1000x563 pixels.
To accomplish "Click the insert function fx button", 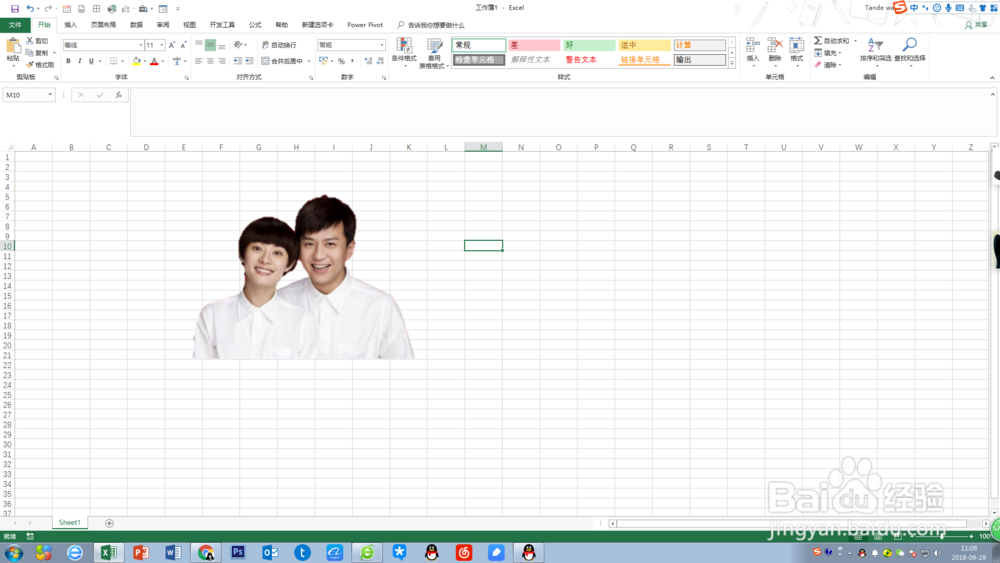I will [119, 95].
